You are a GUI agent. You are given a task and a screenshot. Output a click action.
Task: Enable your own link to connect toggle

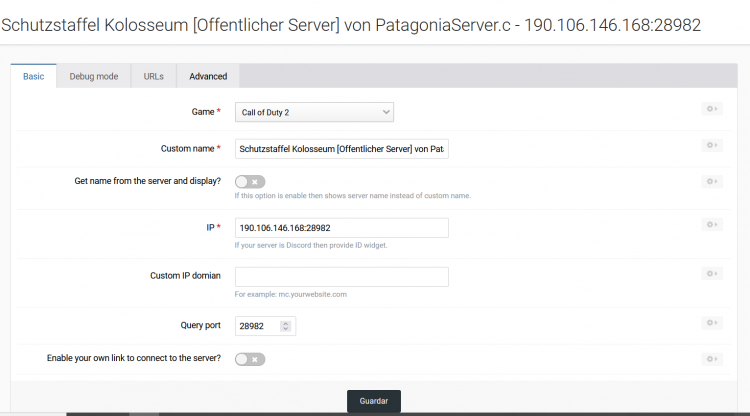click(x=250, y=359)
